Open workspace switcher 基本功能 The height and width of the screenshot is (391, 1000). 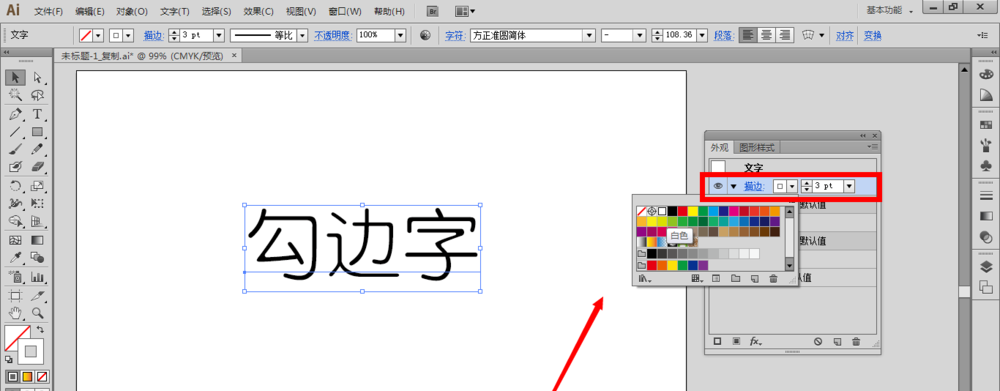[x=890, y=11]
